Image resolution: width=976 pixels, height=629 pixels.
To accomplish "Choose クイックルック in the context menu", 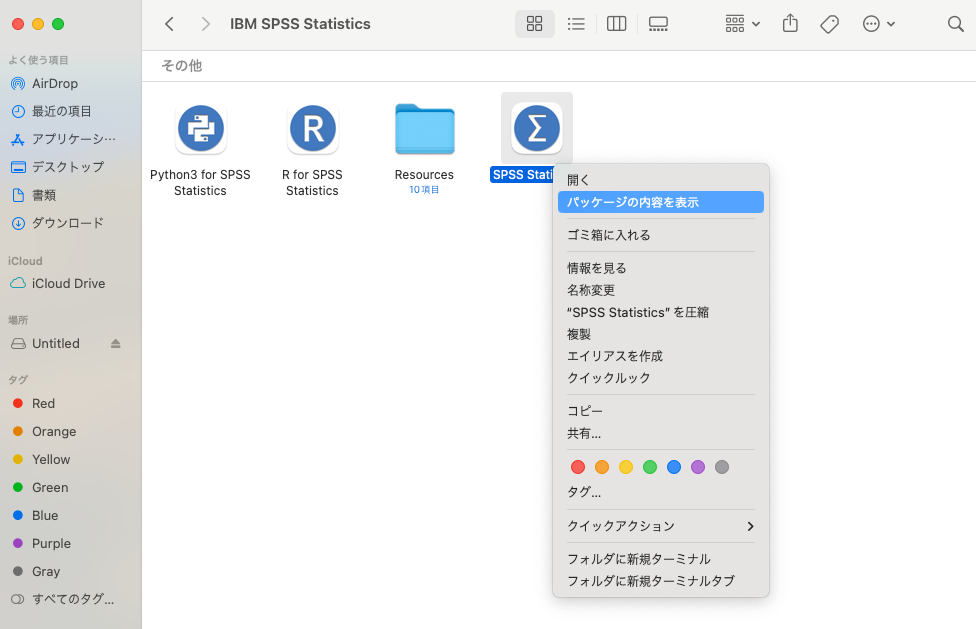I will coord(661,378).
